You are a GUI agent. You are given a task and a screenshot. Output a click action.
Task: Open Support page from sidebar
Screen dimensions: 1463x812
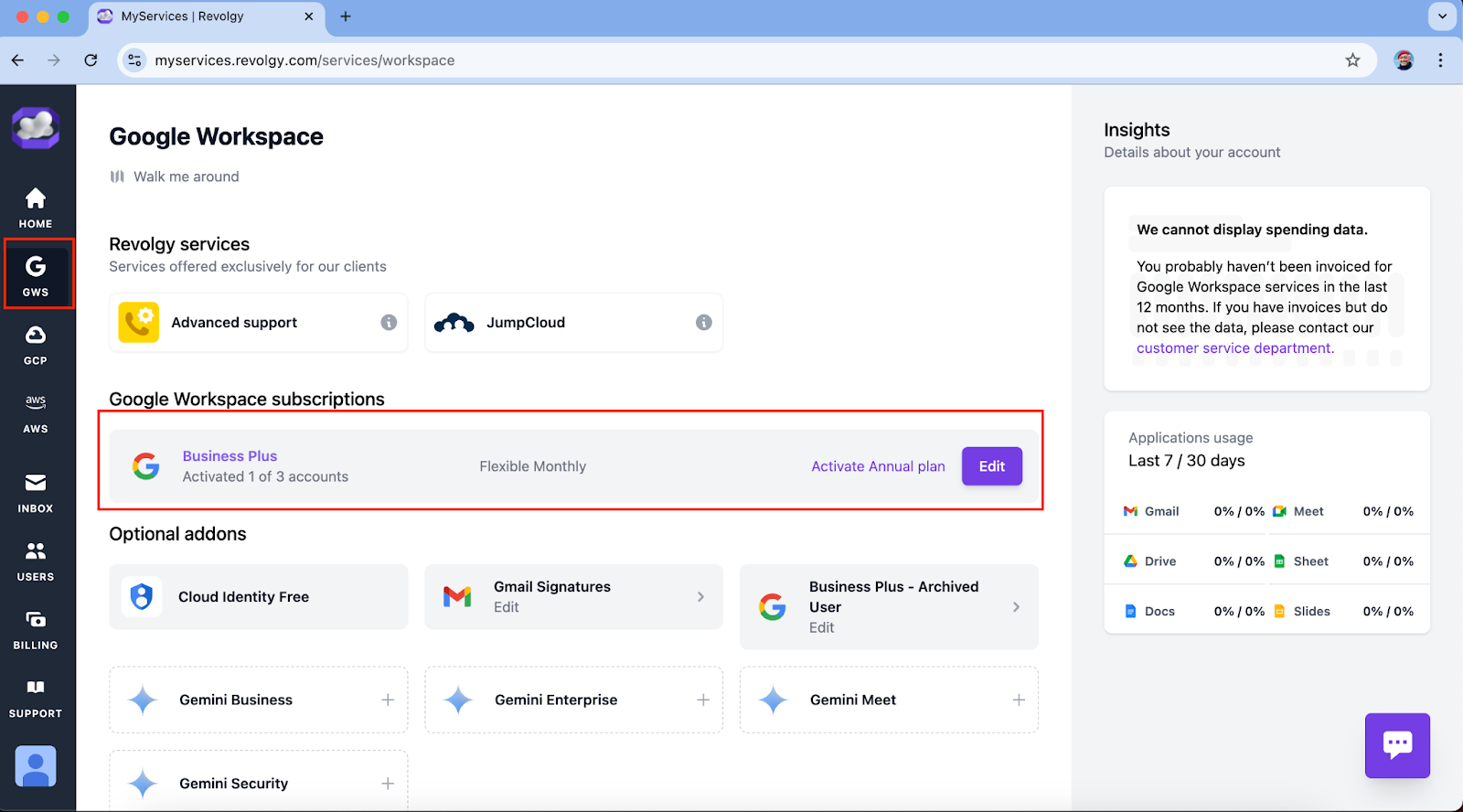coord(36,698)
